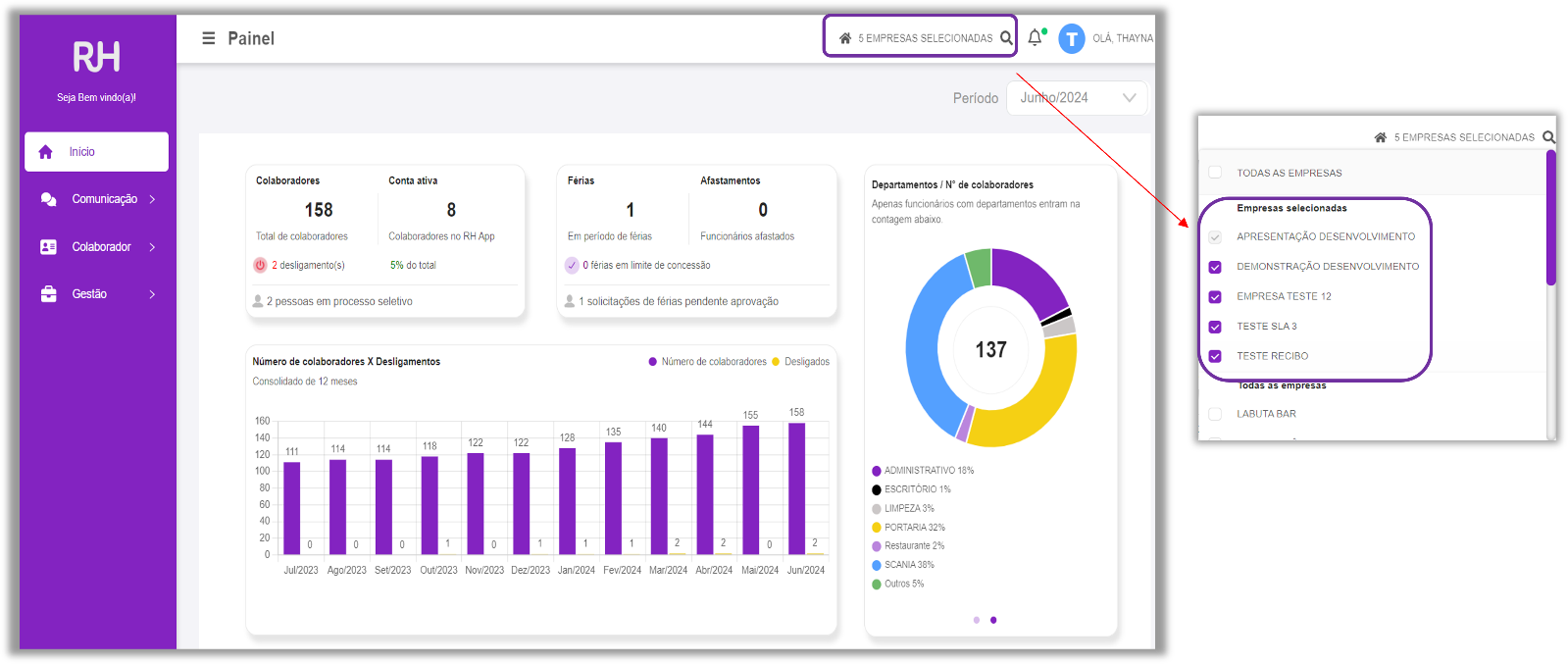
Task: Open the hamburger menu next to Painel
Action: pyautogui.click(x=208, y=38)
